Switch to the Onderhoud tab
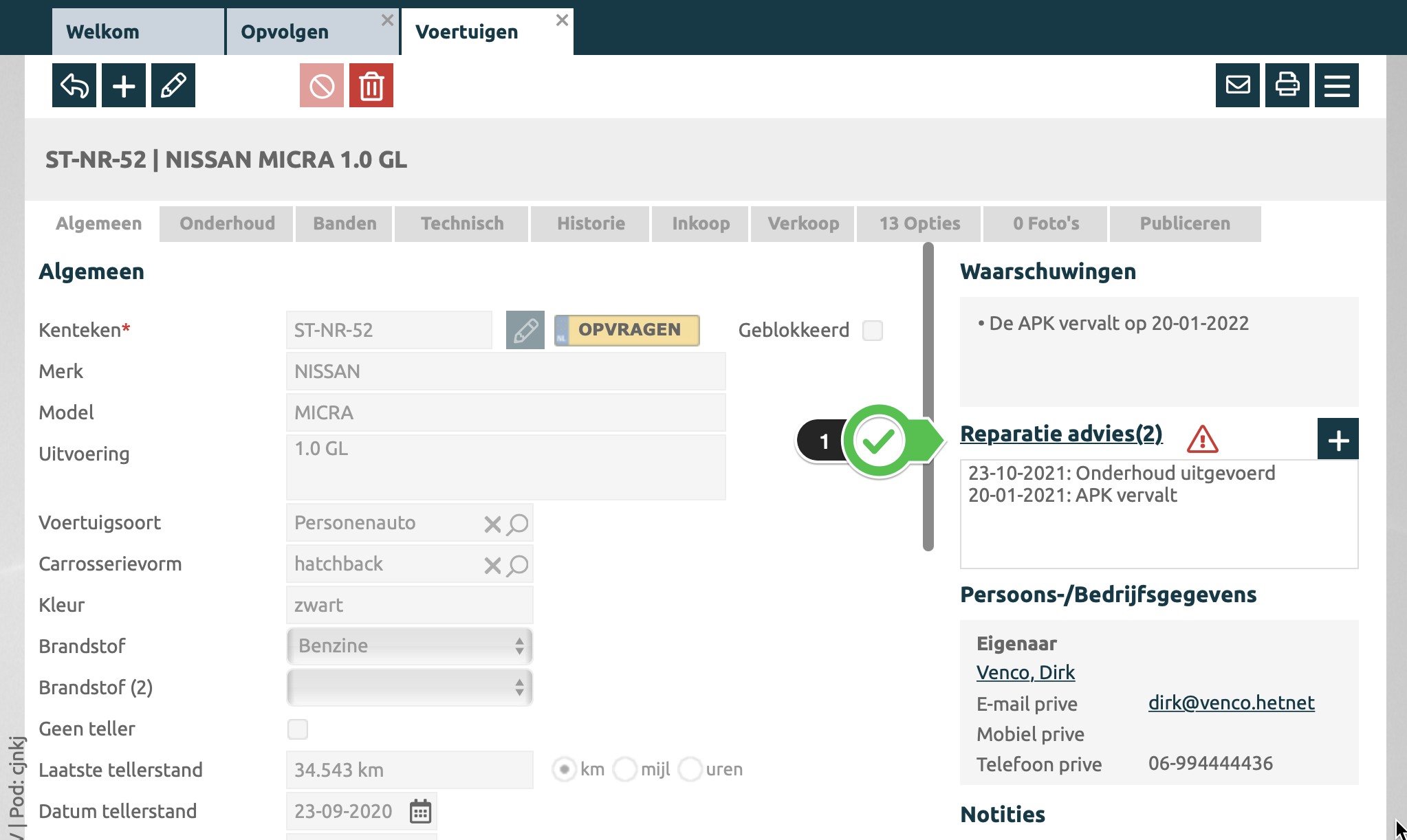The image size is (1407, 840). click(227, 224)
